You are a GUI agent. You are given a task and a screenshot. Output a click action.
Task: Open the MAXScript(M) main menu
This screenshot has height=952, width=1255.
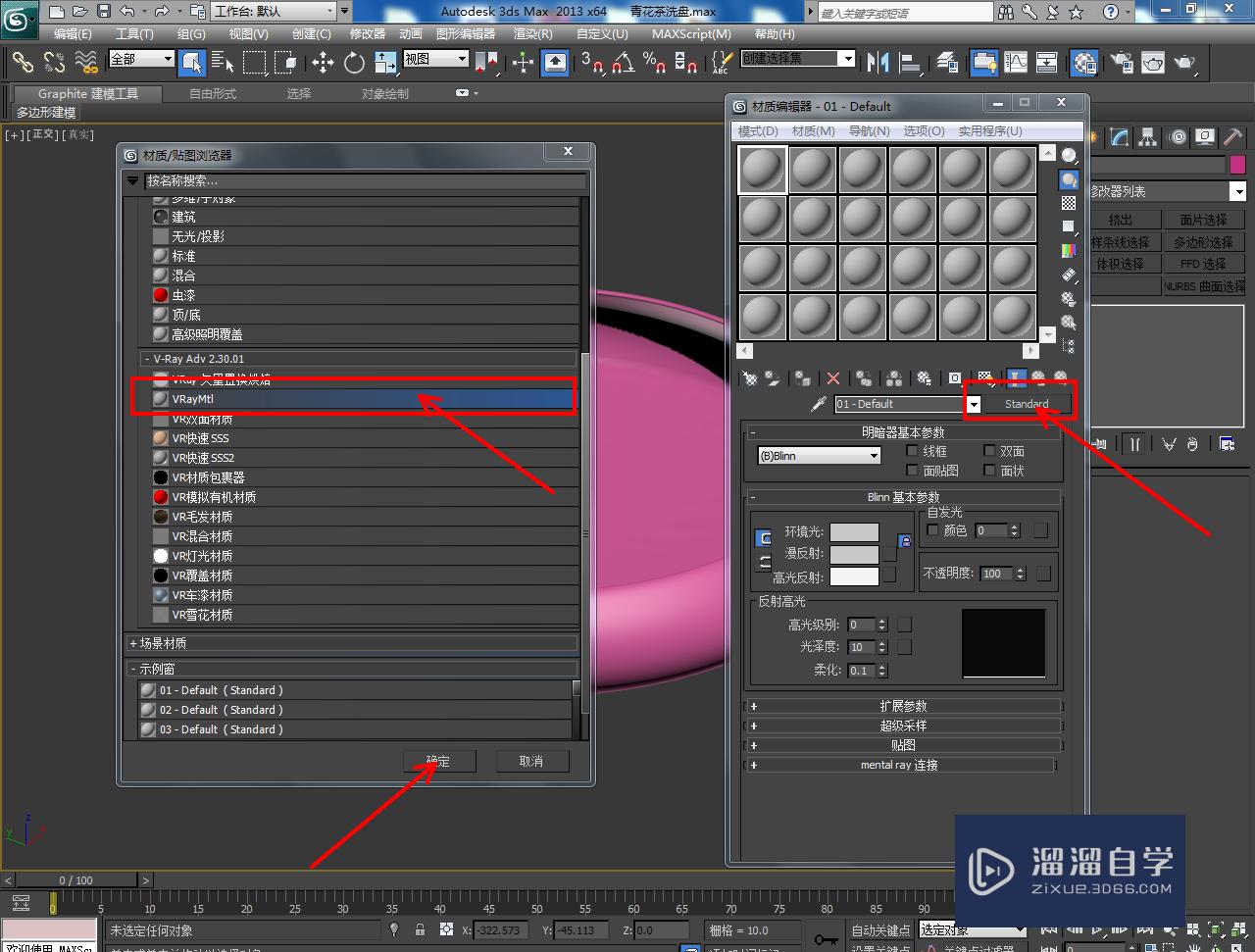[x=691, y=33]
